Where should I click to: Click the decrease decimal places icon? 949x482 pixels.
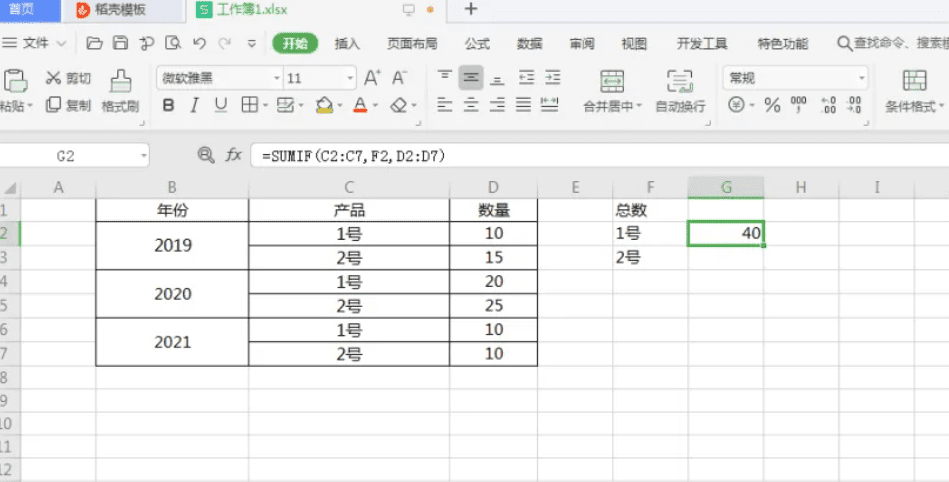854,105
